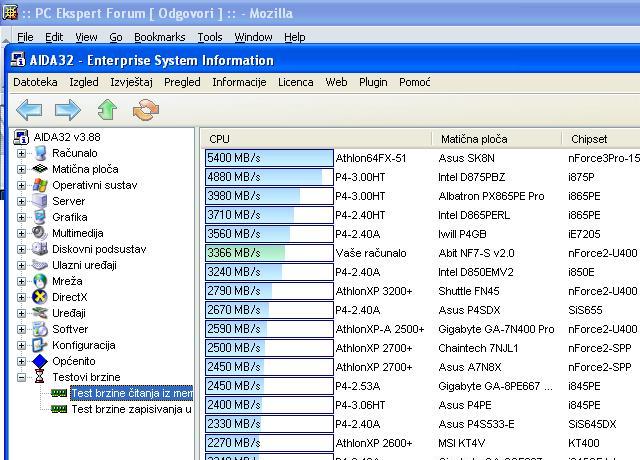Expand the Računalo tree node
Image resolution: width=640 pixels, height=460 pixels.
(x=22, y=153)
